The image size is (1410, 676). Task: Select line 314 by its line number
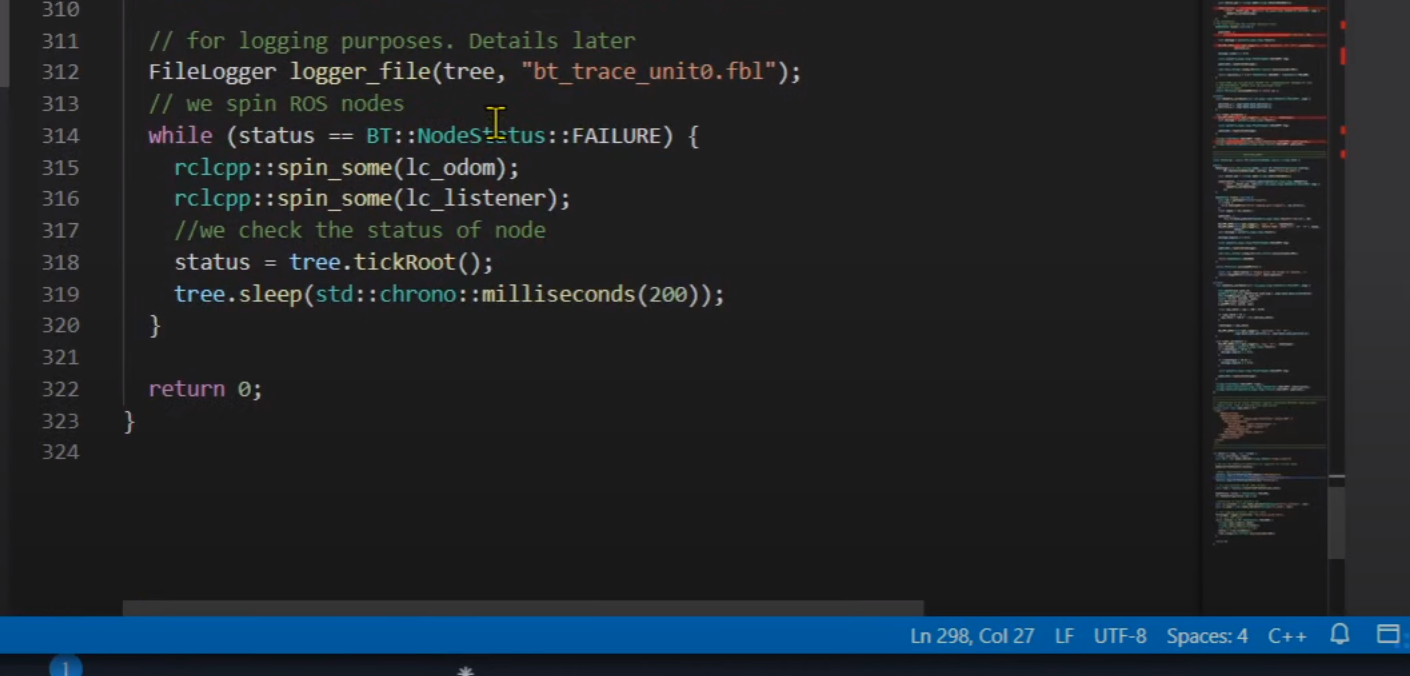(x=60, y=136)
